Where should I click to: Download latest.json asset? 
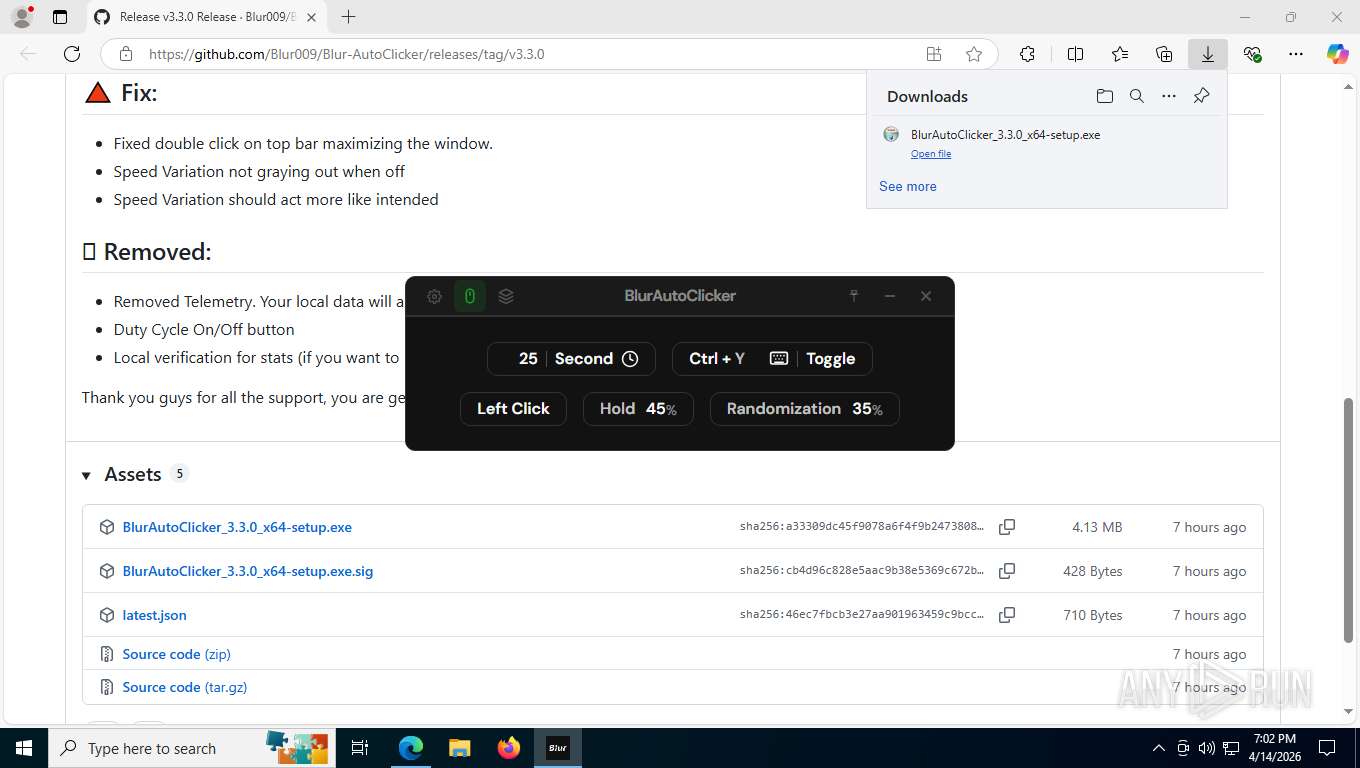point(155,615)
